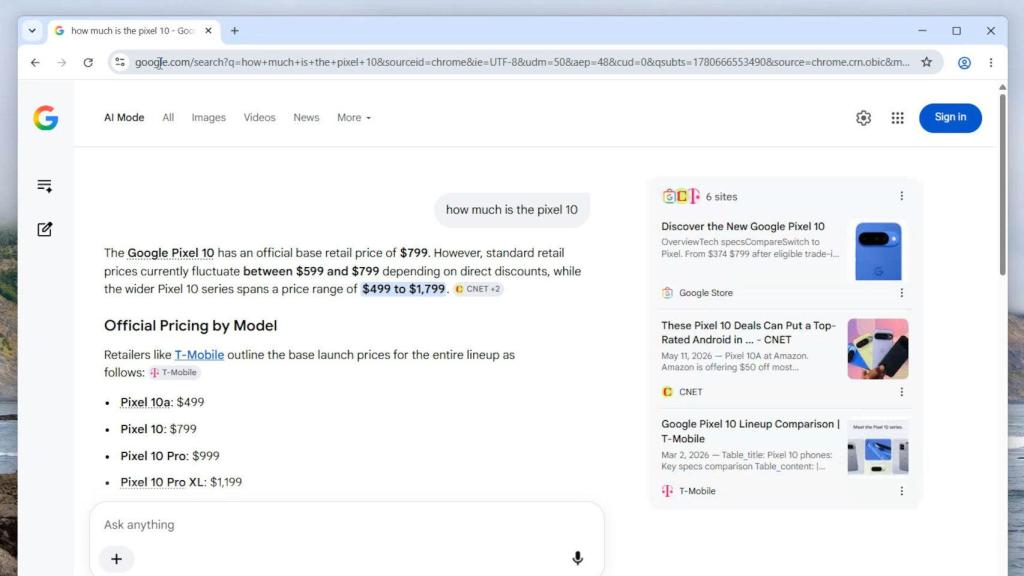Screen dimensions: 1024x576
Task: Open the T-Mobile source label in sidebar
Action: (x=688, y=491)
